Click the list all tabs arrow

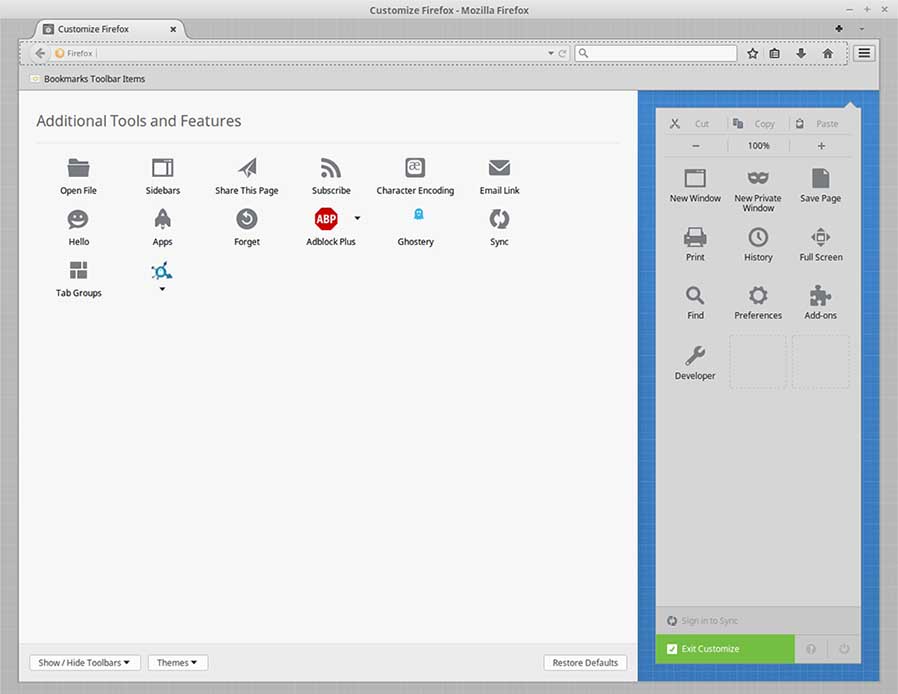(861, 29)
